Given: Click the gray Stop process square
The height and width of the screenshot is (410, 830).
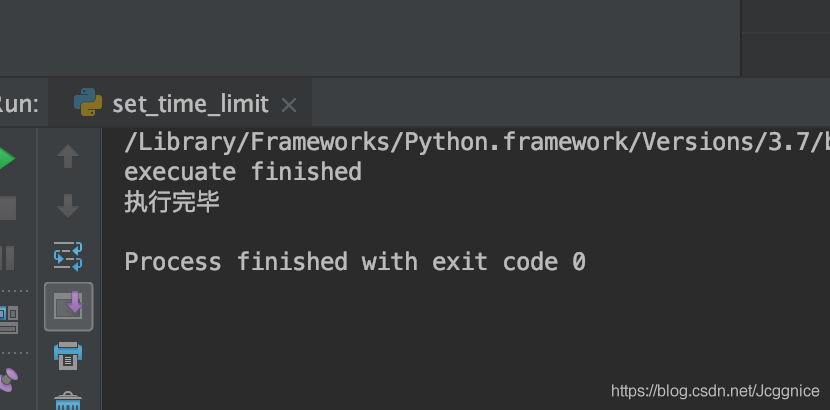Looking at the screenshot, I should [6, 208].
